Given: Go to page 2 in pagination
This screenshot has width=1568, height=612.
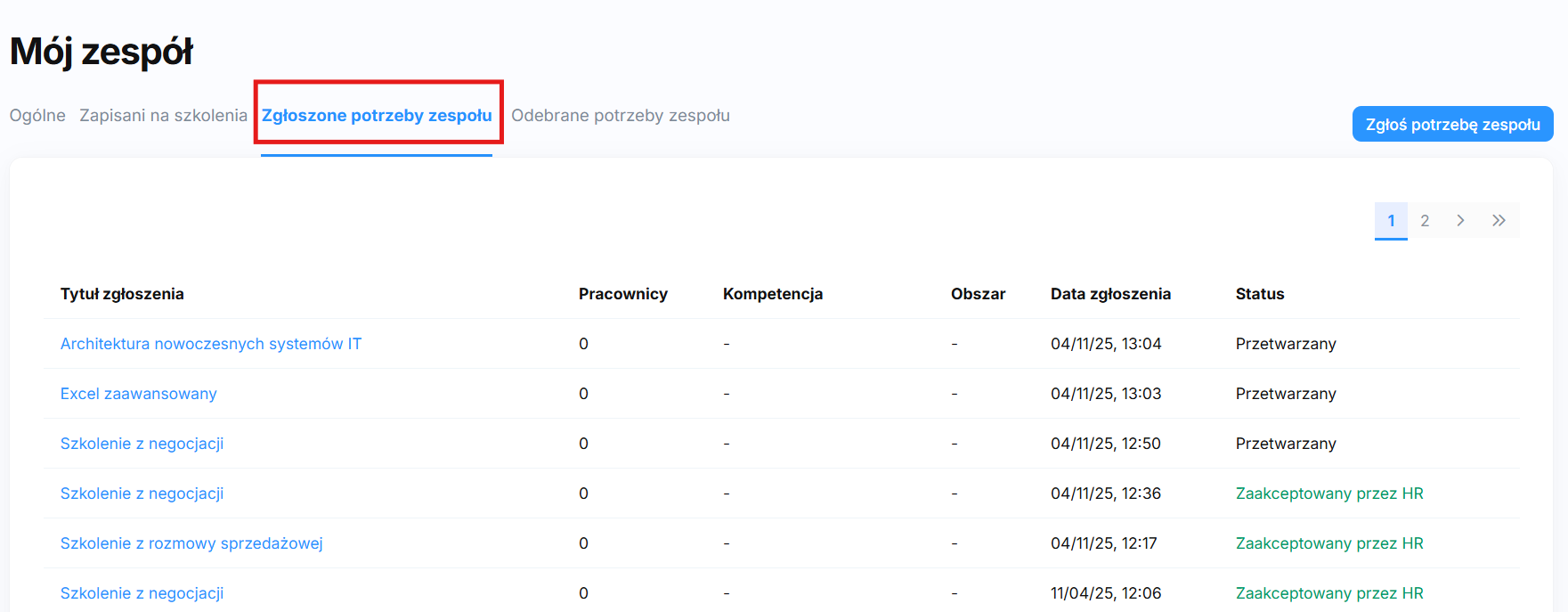Looking at the screenshot, I should pos(1425,221).
